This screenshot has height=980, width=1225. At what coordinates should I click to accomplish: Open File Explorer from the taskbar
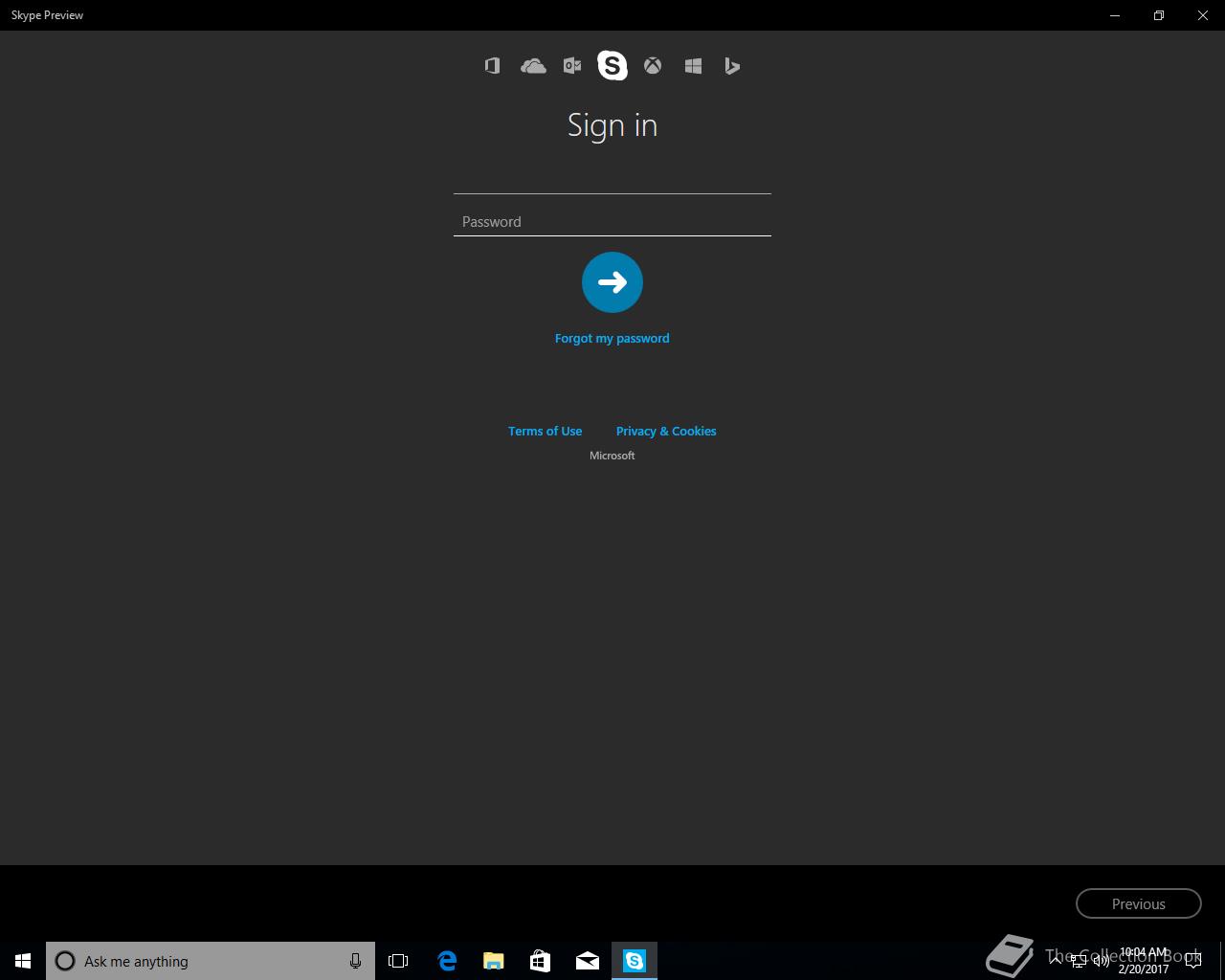coord(494,961)
